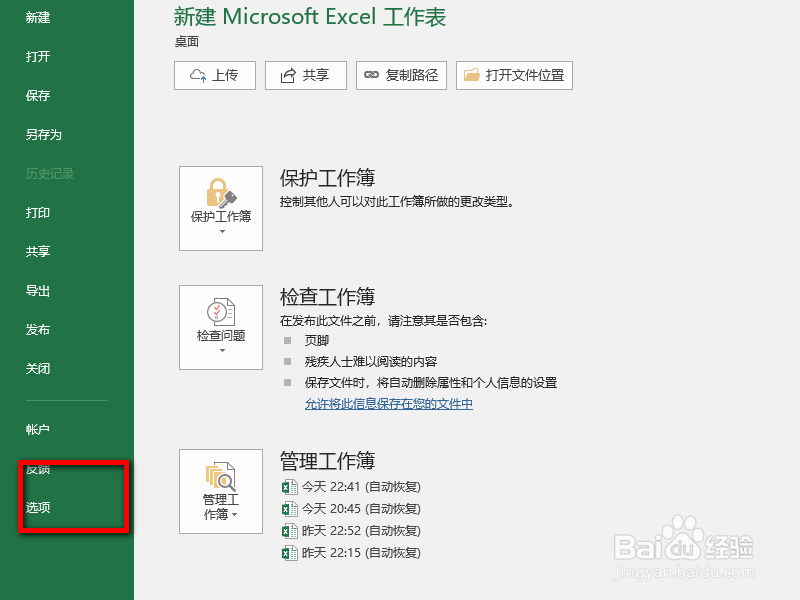Expand the 保护工作簿 dropdown arrow
Image resolution: width=800 pixels, height=600 pixels.
[222, 232]
